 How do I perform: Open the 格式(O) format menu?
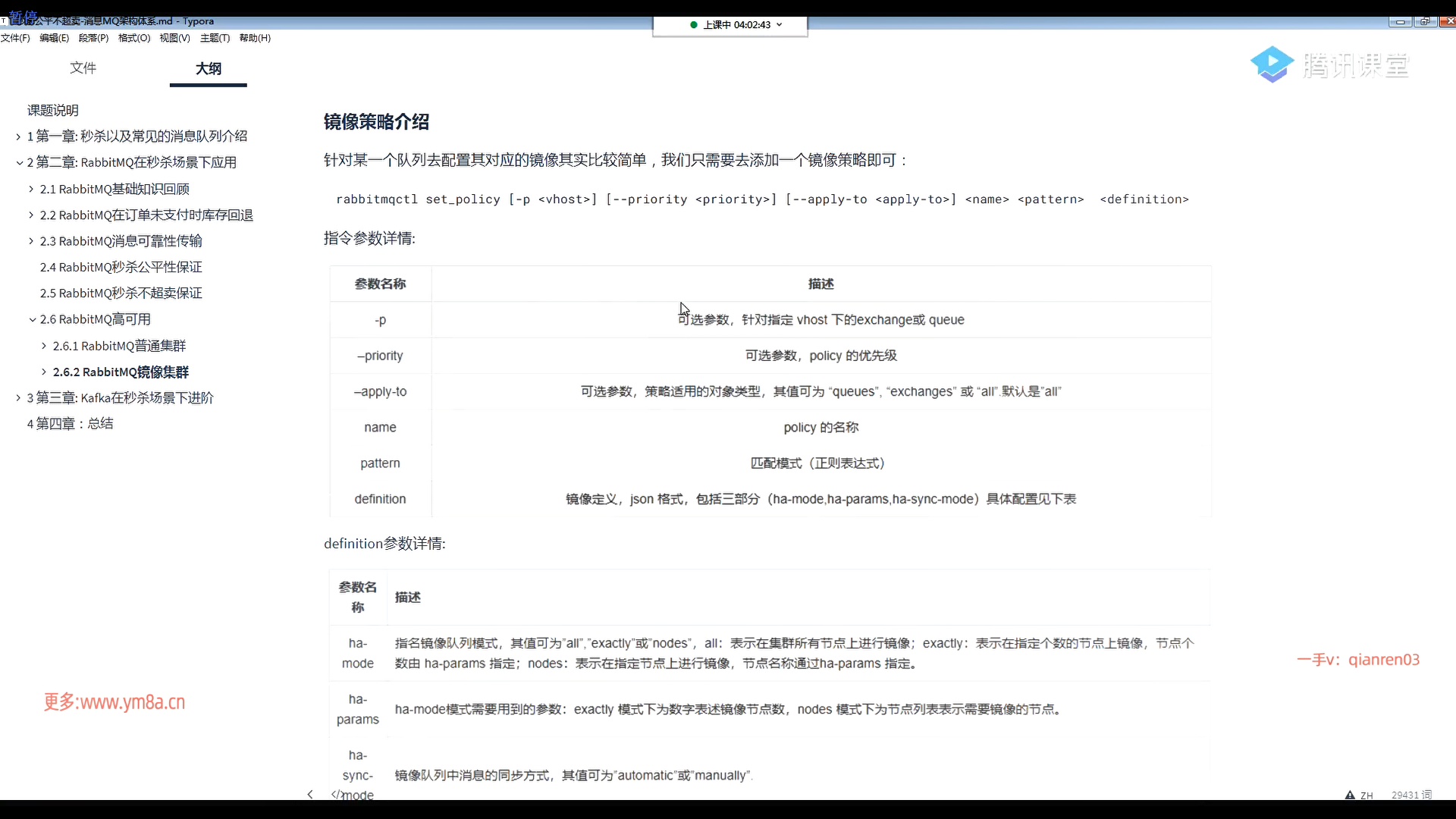tap(134, 38)
